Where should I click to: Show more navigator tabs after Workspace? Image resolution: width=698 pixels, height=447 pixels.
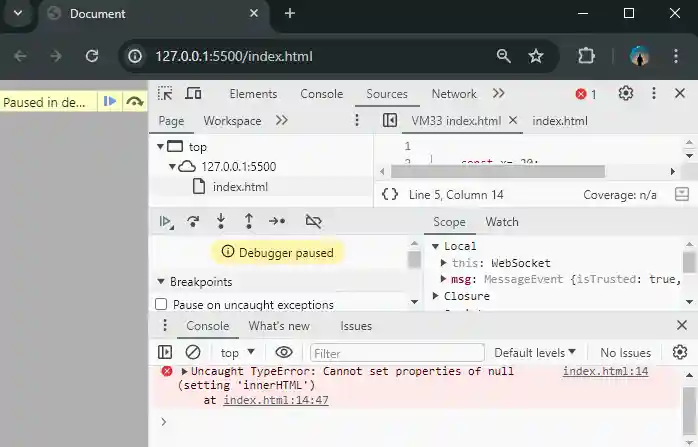282,120
